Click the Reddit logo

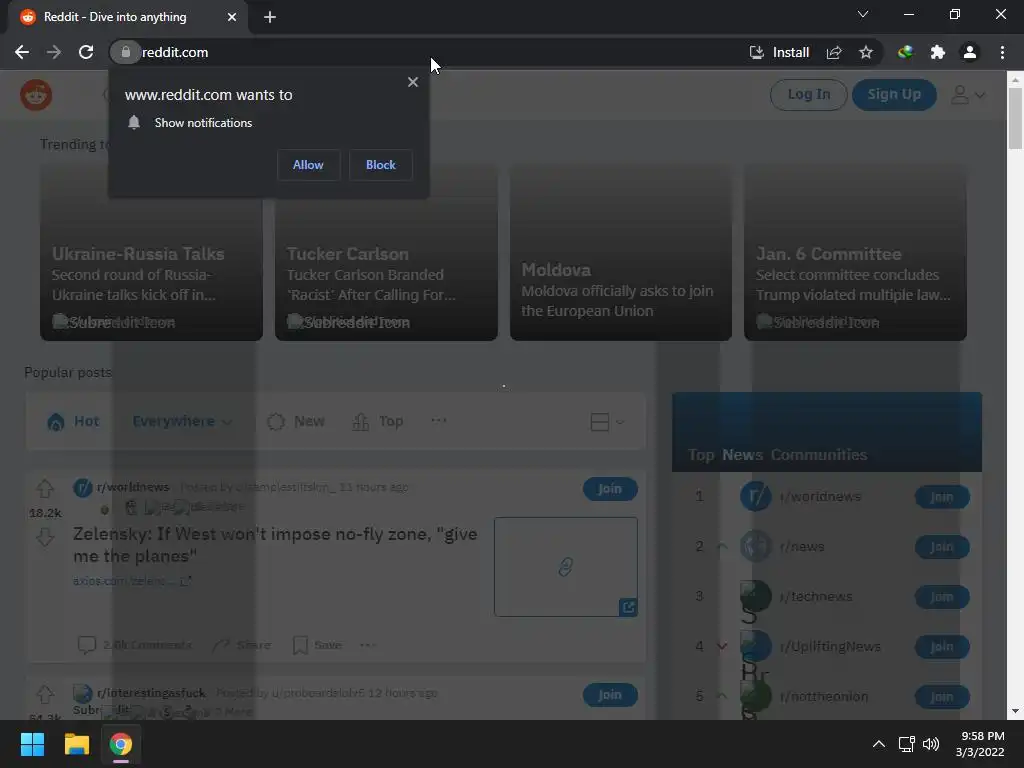36,95
